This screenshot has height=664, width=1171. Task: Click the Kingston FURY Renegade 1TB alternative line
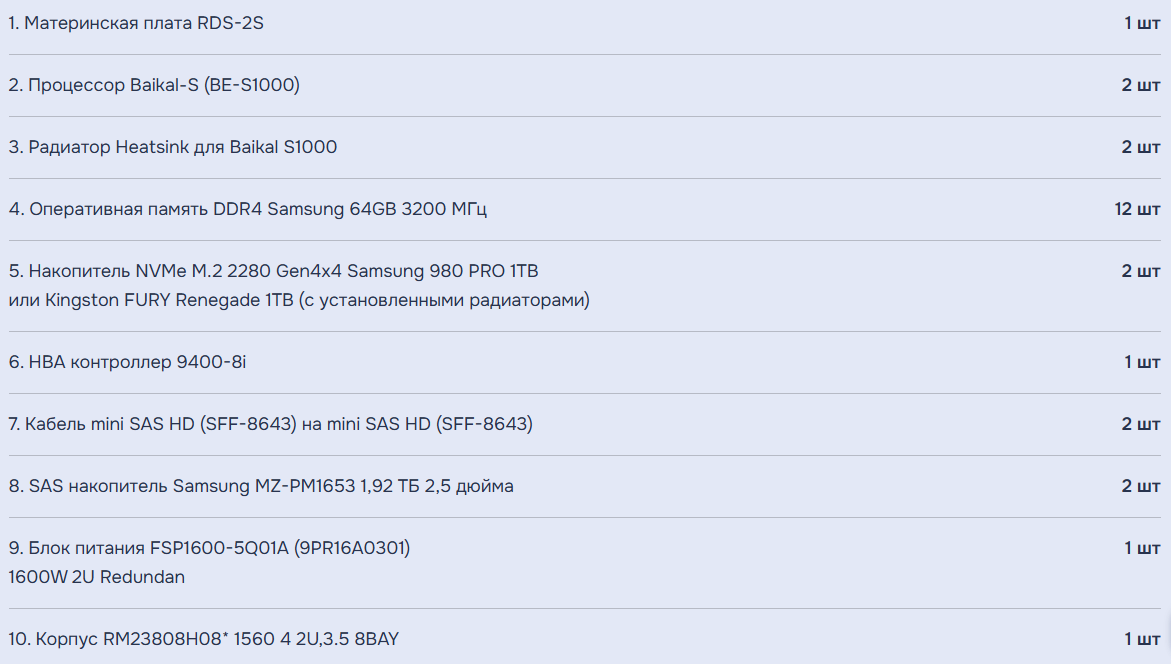299,300
